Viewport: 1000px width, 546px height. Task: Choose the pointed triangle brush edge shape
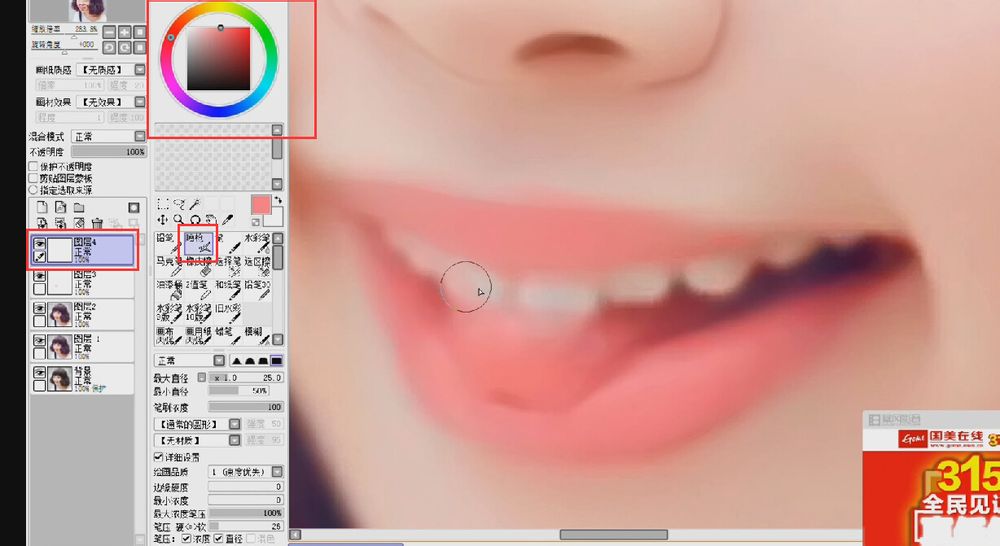coord(237,361)
